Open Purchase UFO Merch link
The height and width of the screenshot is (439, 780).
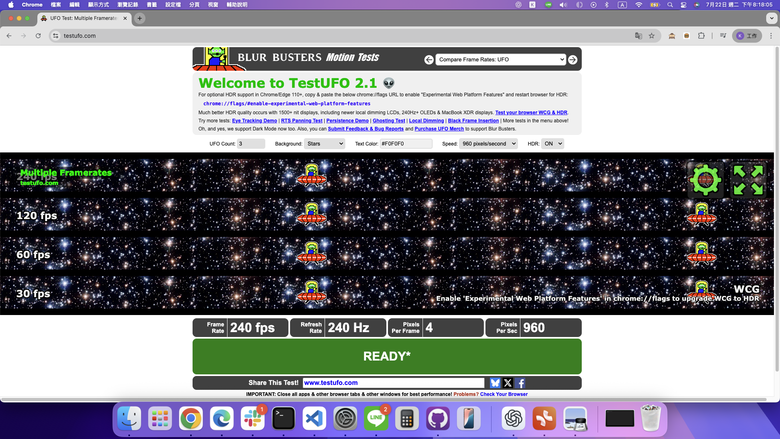439,129
